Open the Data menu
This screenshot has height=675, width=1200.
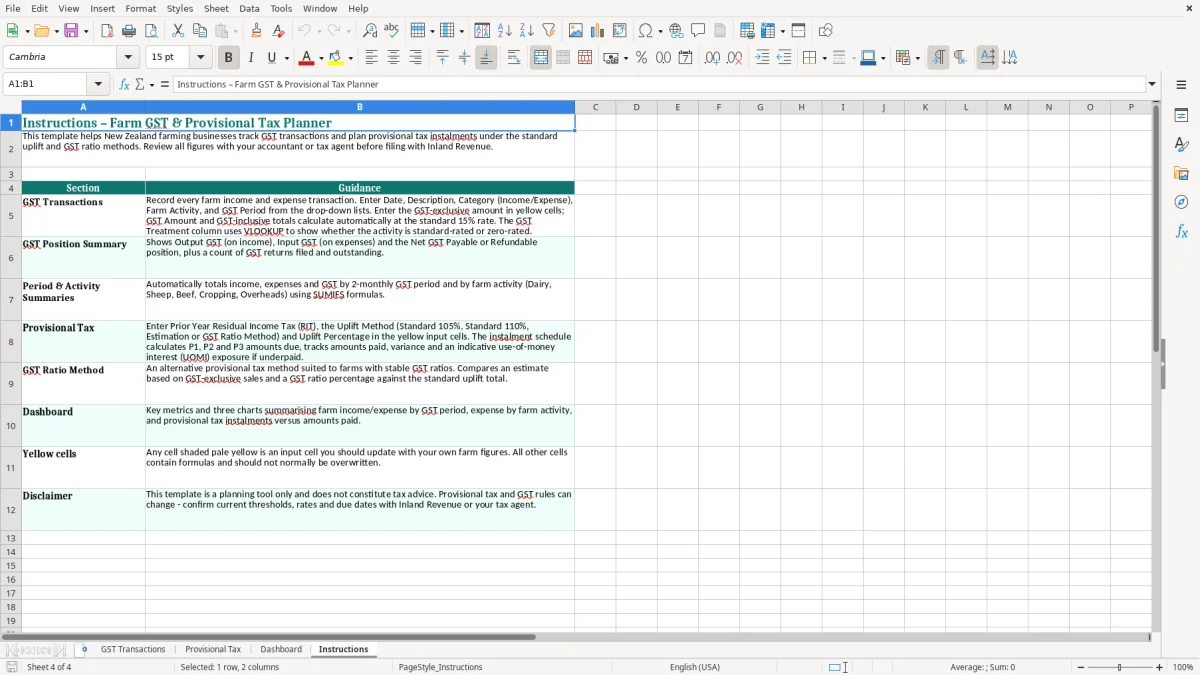(249, 8)
